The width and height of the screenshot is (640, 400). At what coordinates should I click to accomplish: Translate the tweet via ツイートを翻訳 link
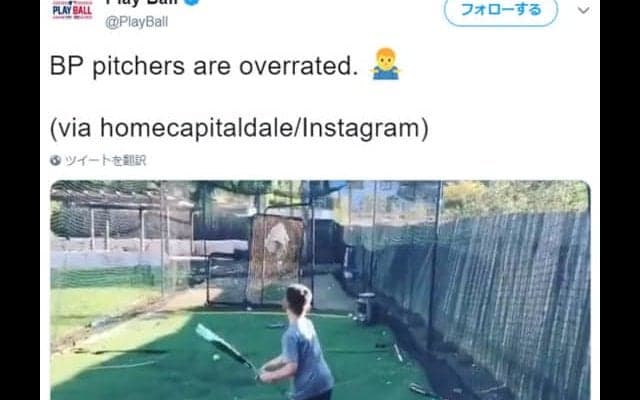105,160
